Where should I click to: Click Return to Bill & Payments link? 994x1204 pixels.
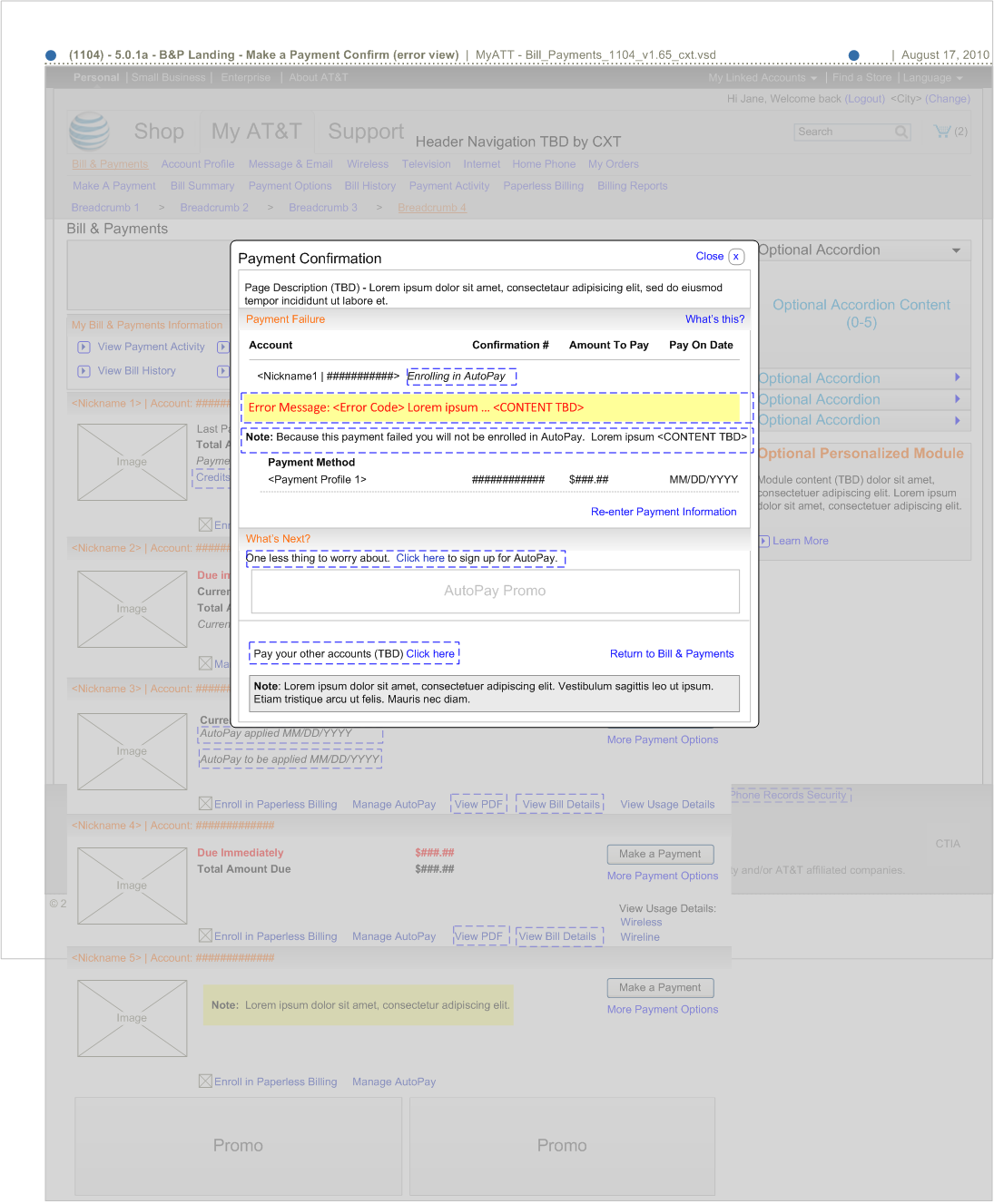[672, 653]
